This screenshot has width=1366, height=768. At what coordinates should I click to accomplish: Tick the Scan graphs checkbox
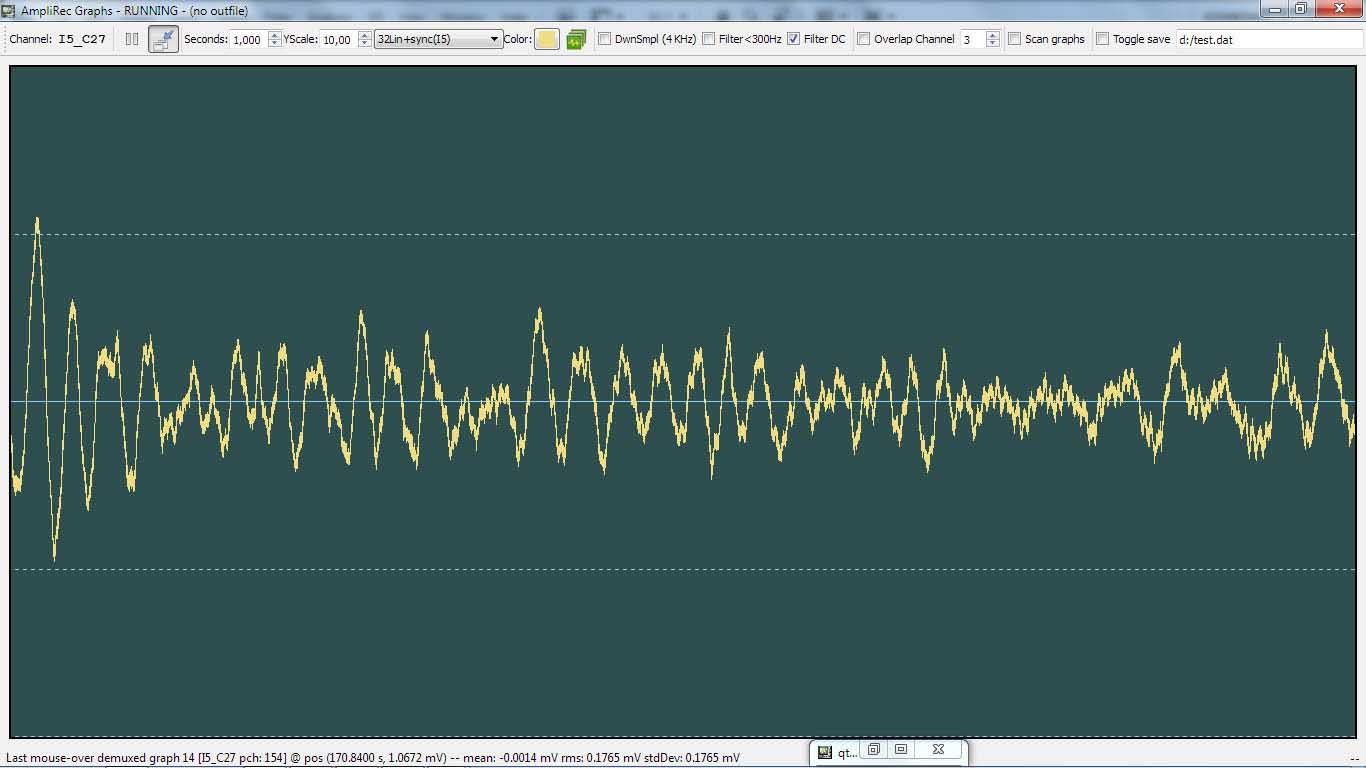pos(1014,39)
